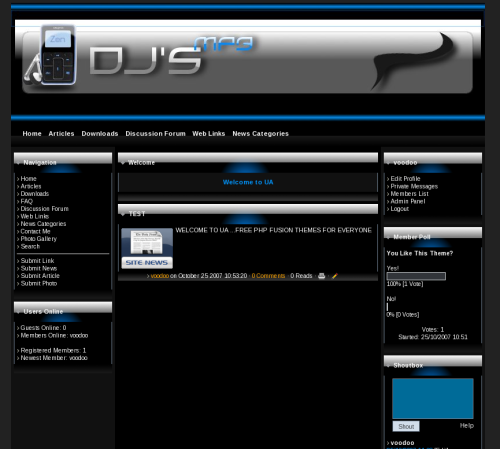Collapse the voodoo user panel arrow
The height and width of the screenshot is (449, 500).
pos(388,163)
